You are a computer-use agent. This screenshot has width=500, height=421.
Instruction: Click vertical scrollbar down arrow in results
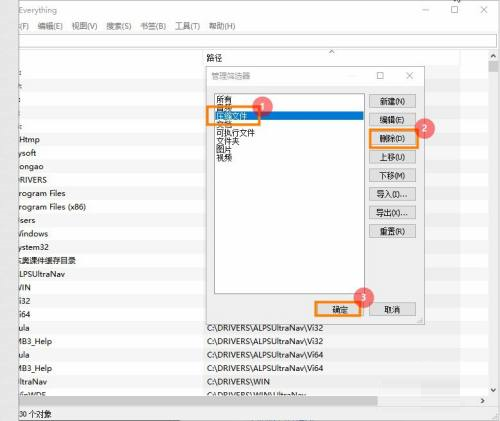point(493,390)
